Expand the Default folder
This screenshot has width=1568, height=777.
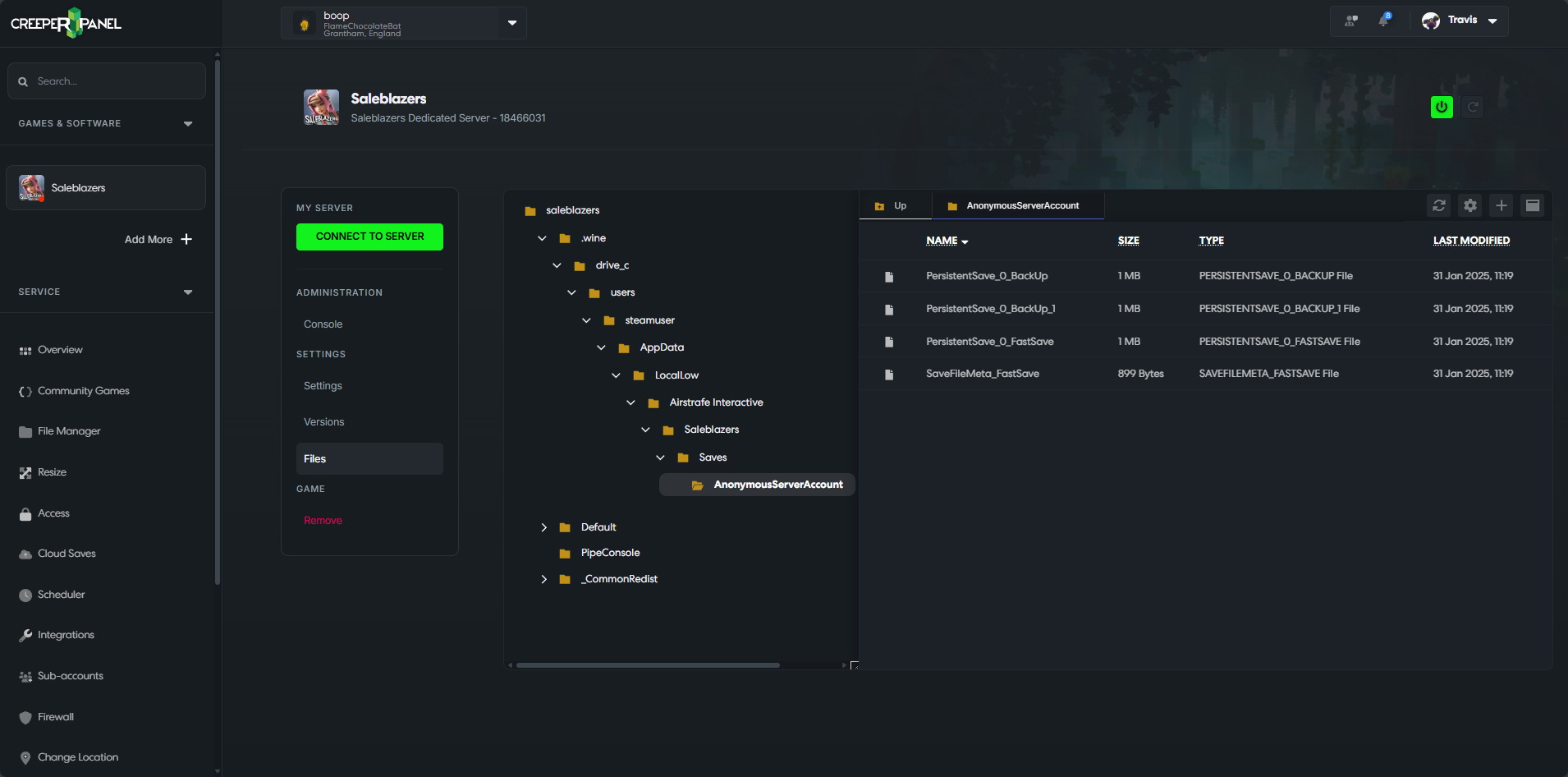click(x=543, y=527)
